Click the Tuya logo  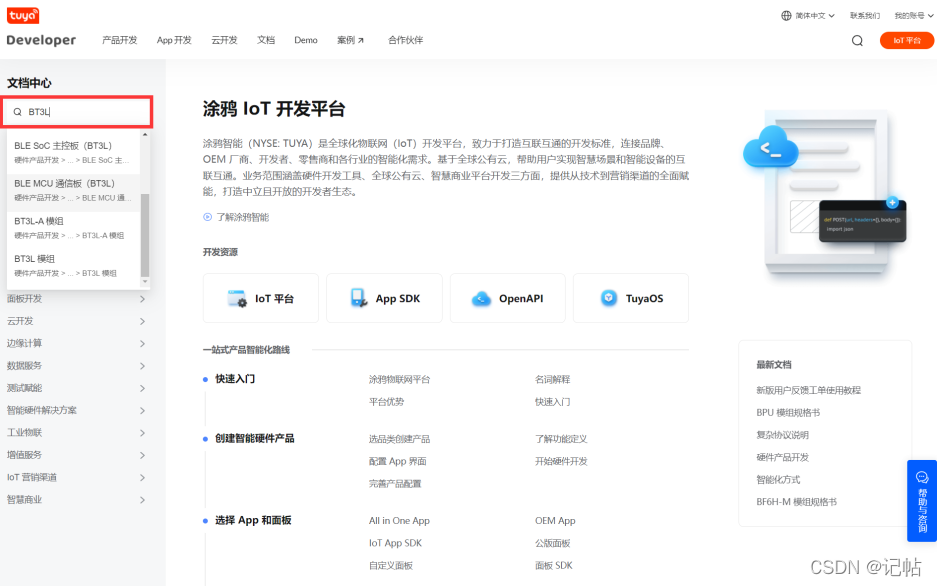tap(23, 16)
